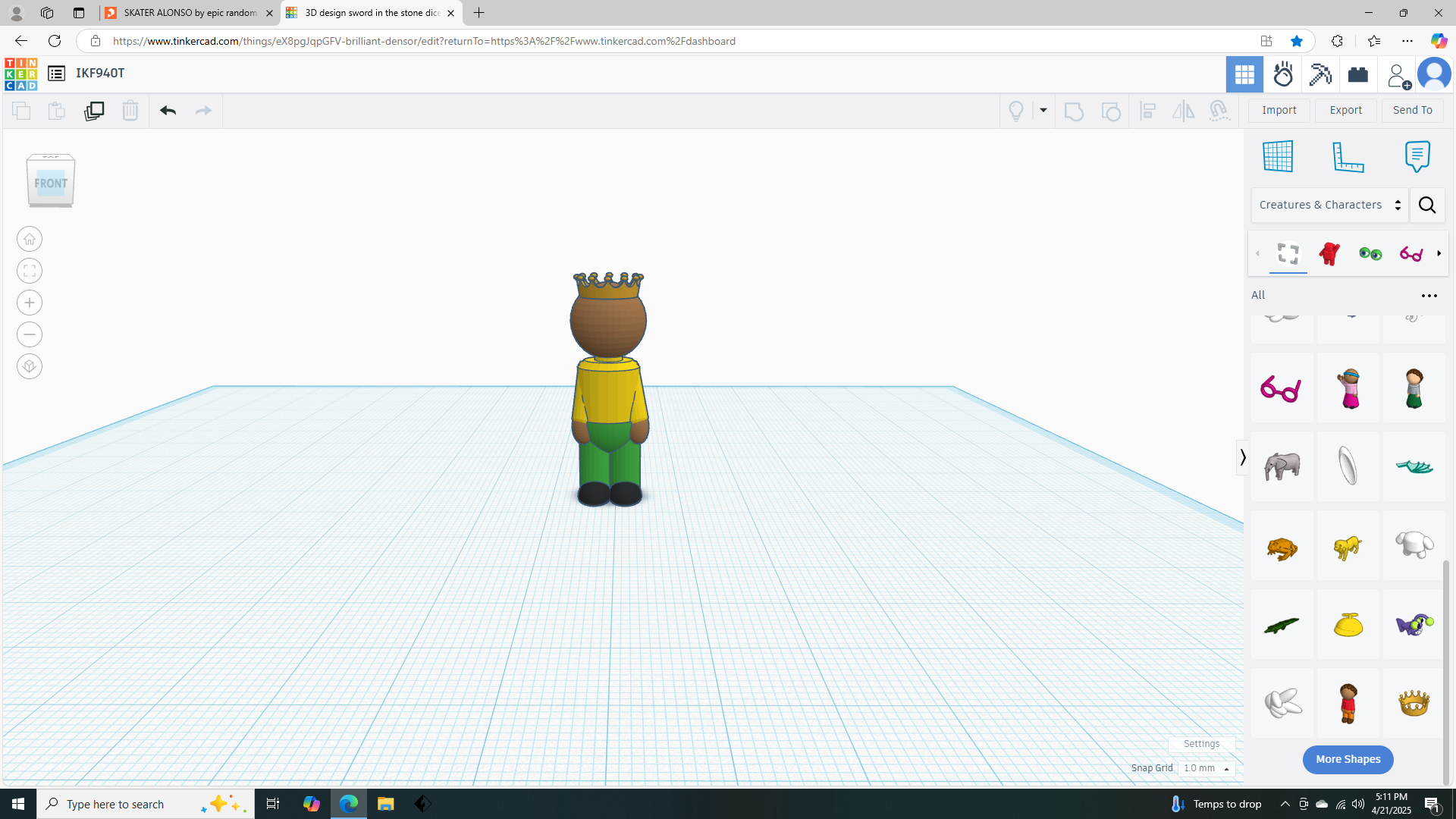This screenshot has height=819, width=1456.
Task: Click Fit all in view
Action: click(x=30, y=271)
